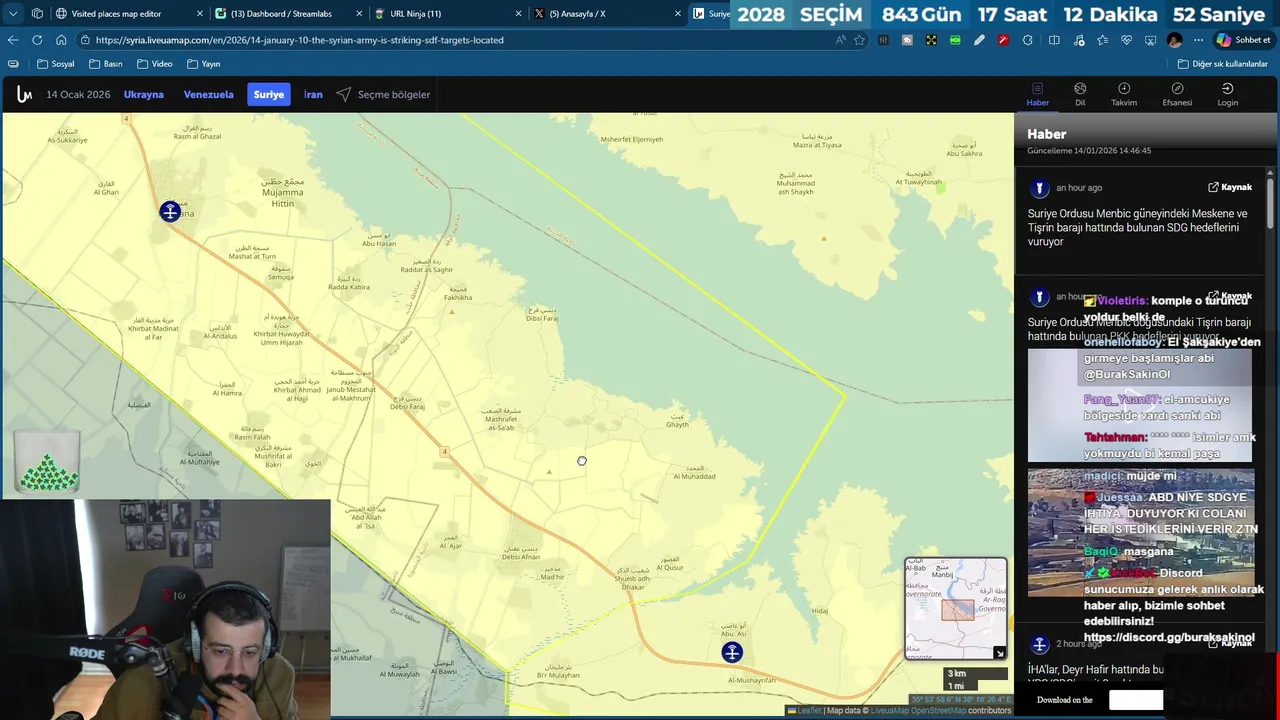Open the OpenStreetMap contributors link
The height and width of the screenshot is (720, 1280).
(938, 711)
